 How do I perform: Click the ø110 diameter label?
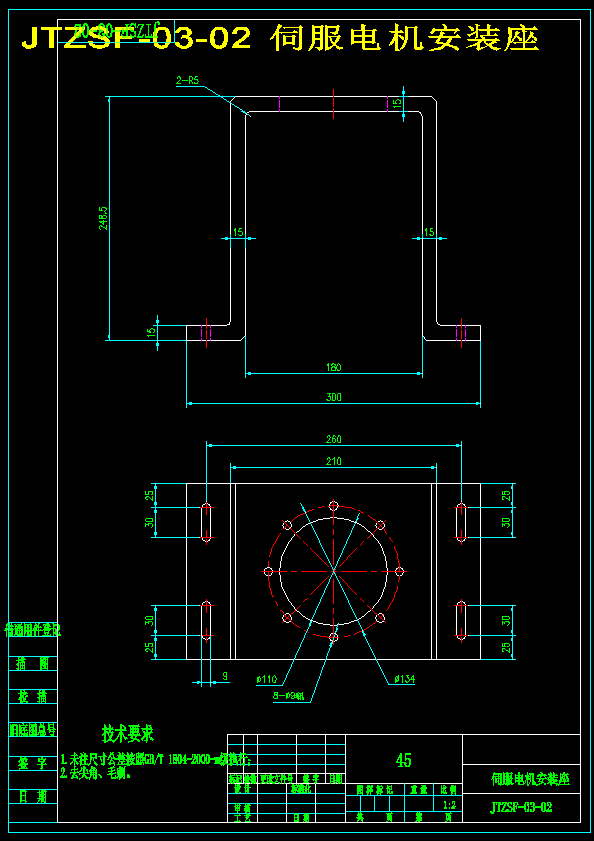(267, 680)
